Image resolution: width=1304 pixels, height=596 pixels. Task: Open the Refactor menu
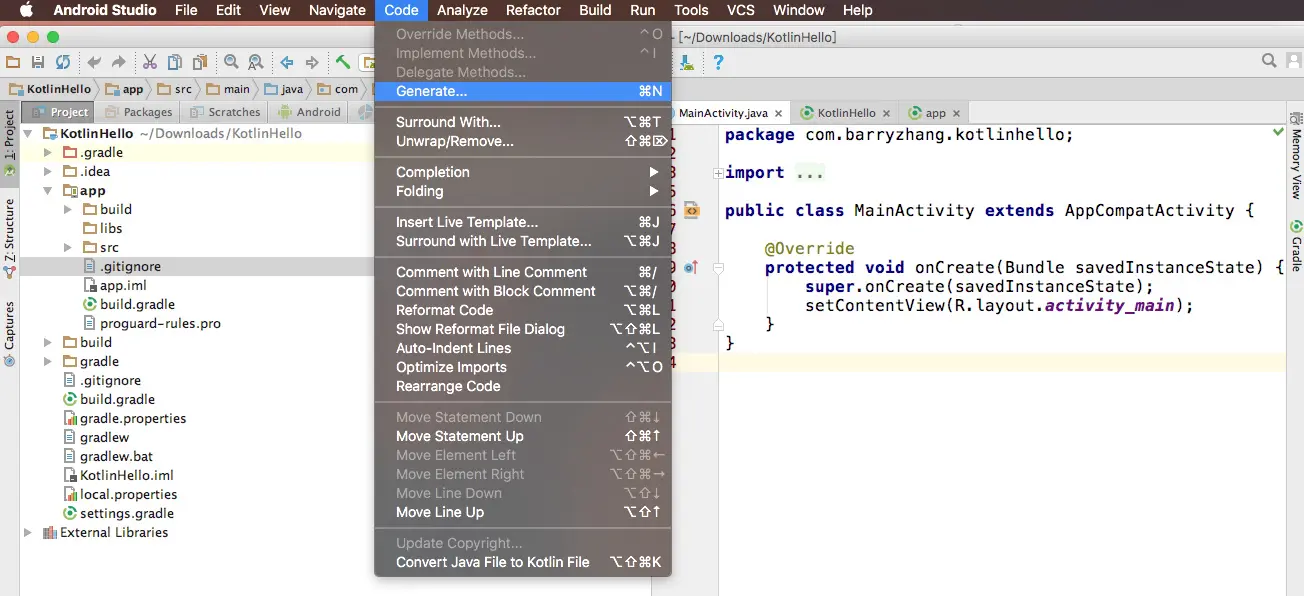[x=533, y=10]
